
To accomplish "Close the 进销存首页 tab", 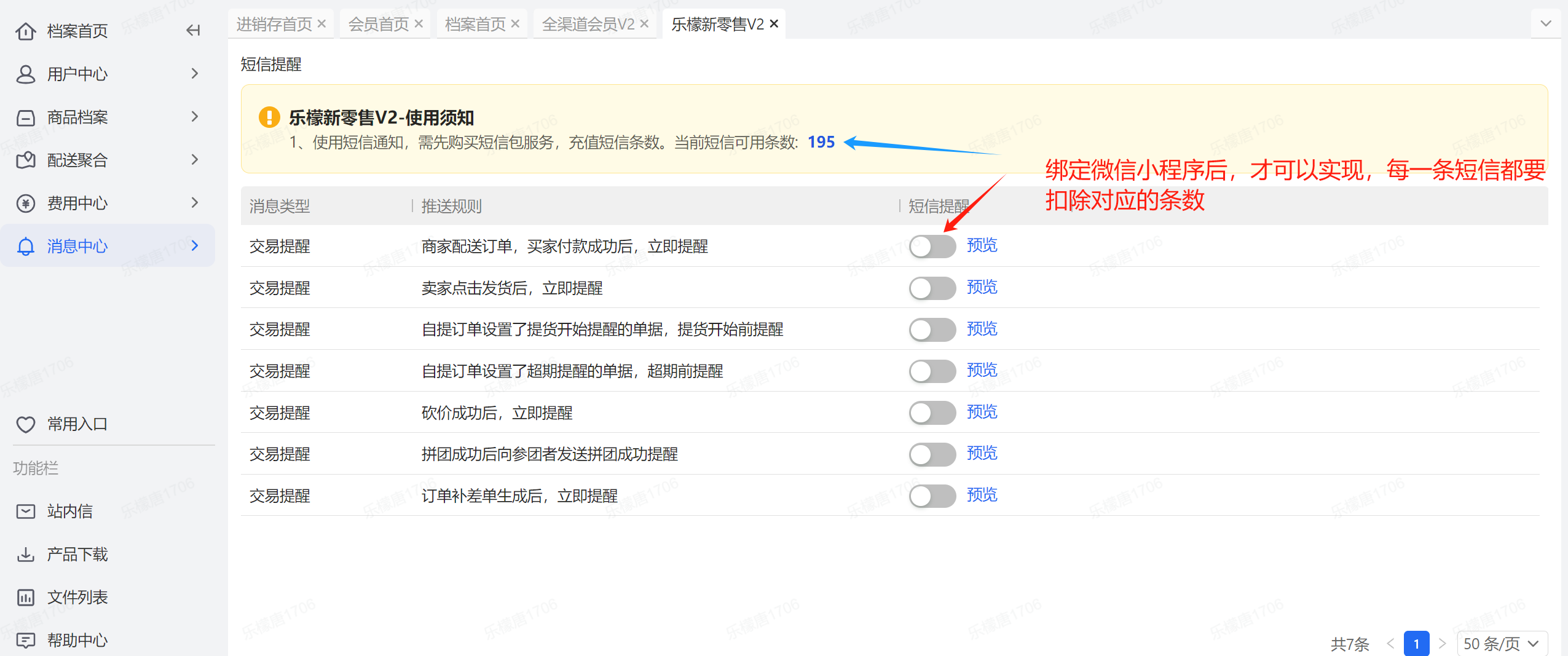I will [321, 24].
